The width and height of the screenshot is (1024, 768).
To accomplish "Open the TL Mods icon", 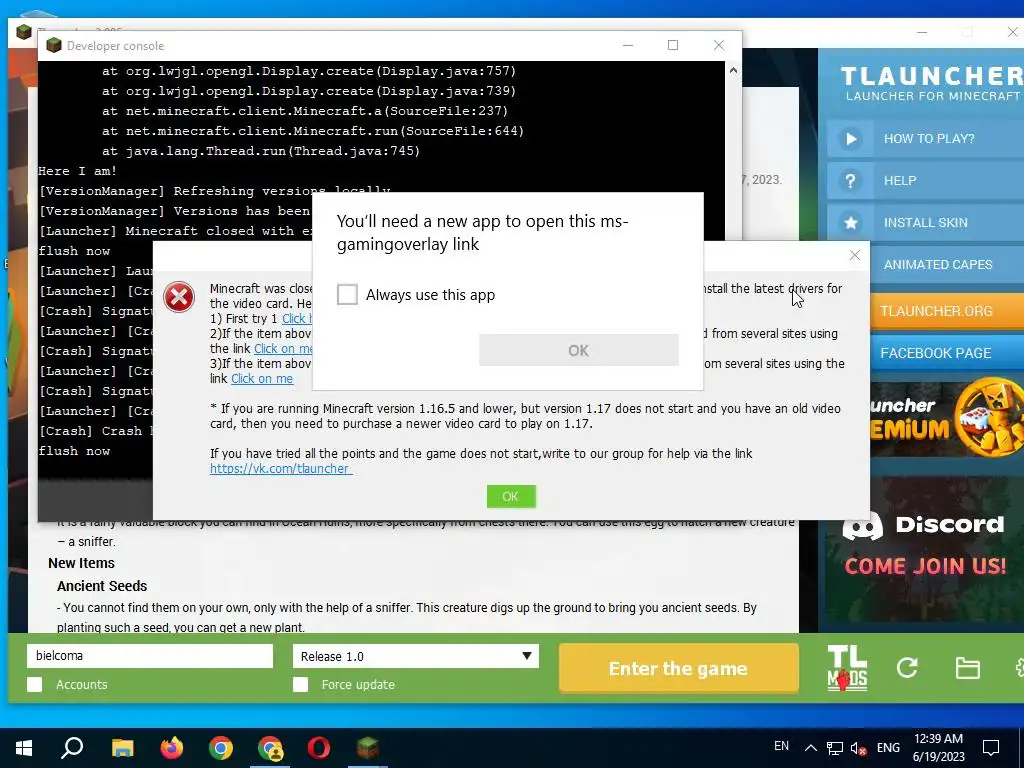I will pos(847,668).
